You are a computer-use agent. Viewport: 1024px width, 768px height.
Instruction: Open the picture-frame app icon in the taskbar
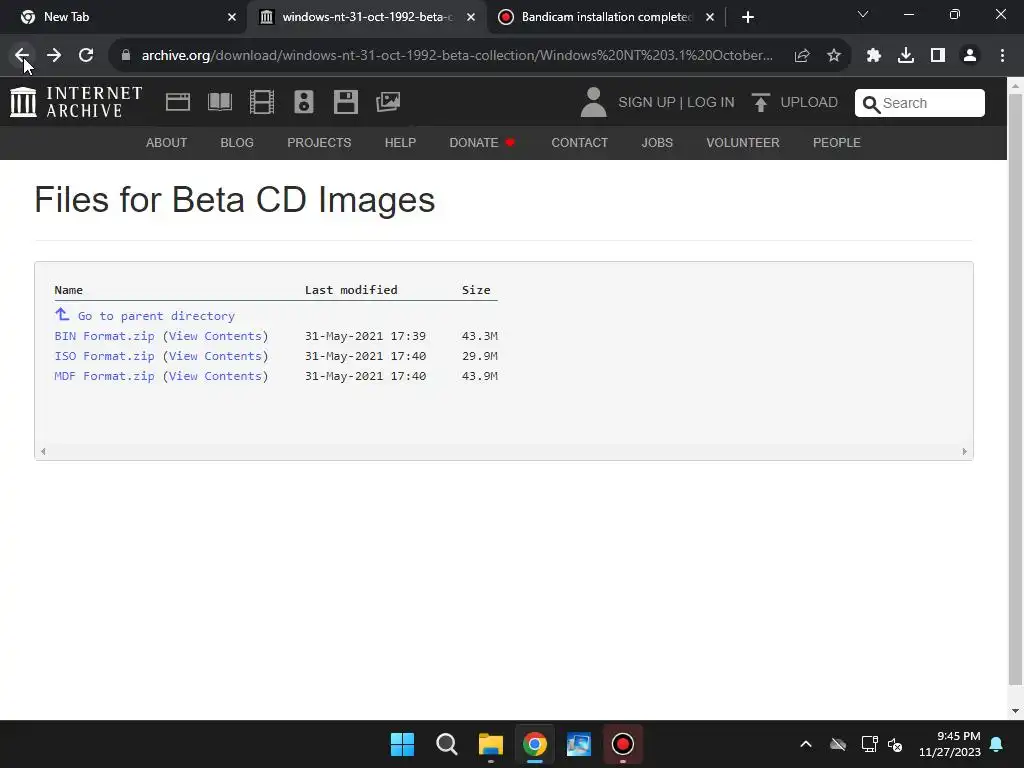coord(579,744)
